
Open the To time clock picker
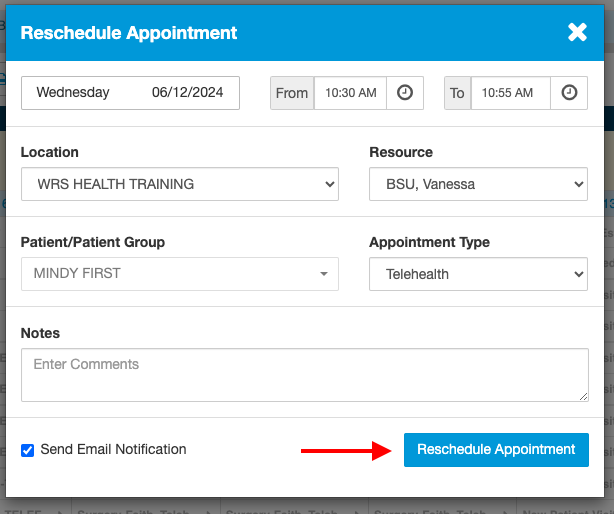[x=568, y=92]
